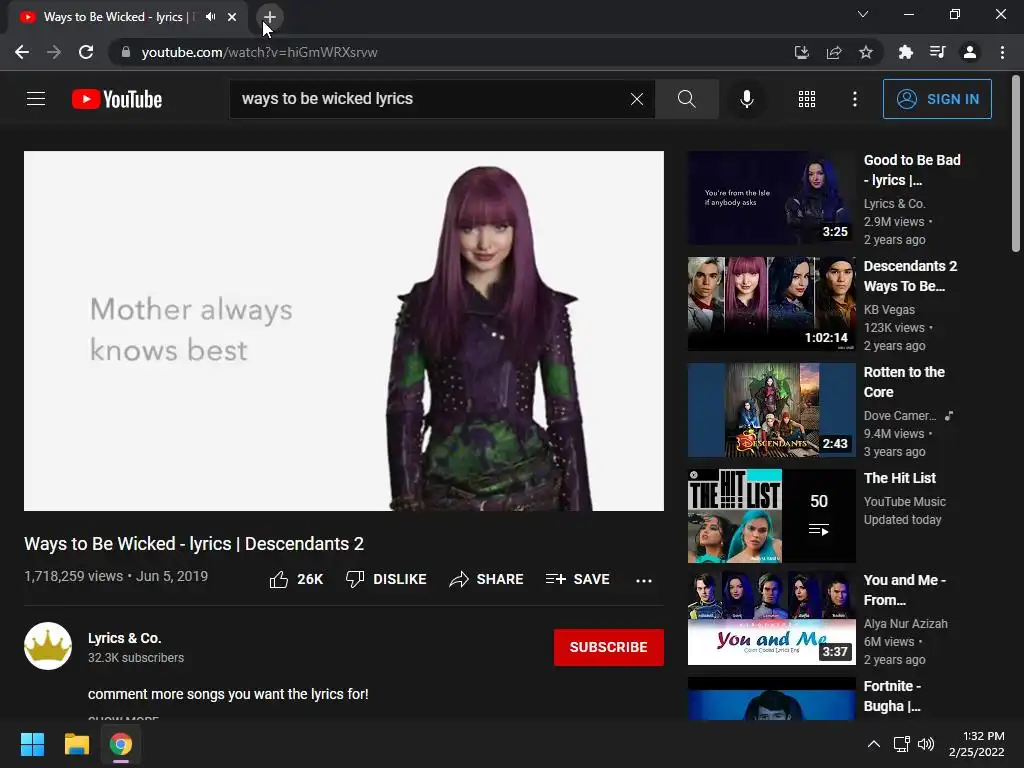This screenshot has width=1024, height=768.
Task: Save the video to a playlist
Action: coord(578,579)
